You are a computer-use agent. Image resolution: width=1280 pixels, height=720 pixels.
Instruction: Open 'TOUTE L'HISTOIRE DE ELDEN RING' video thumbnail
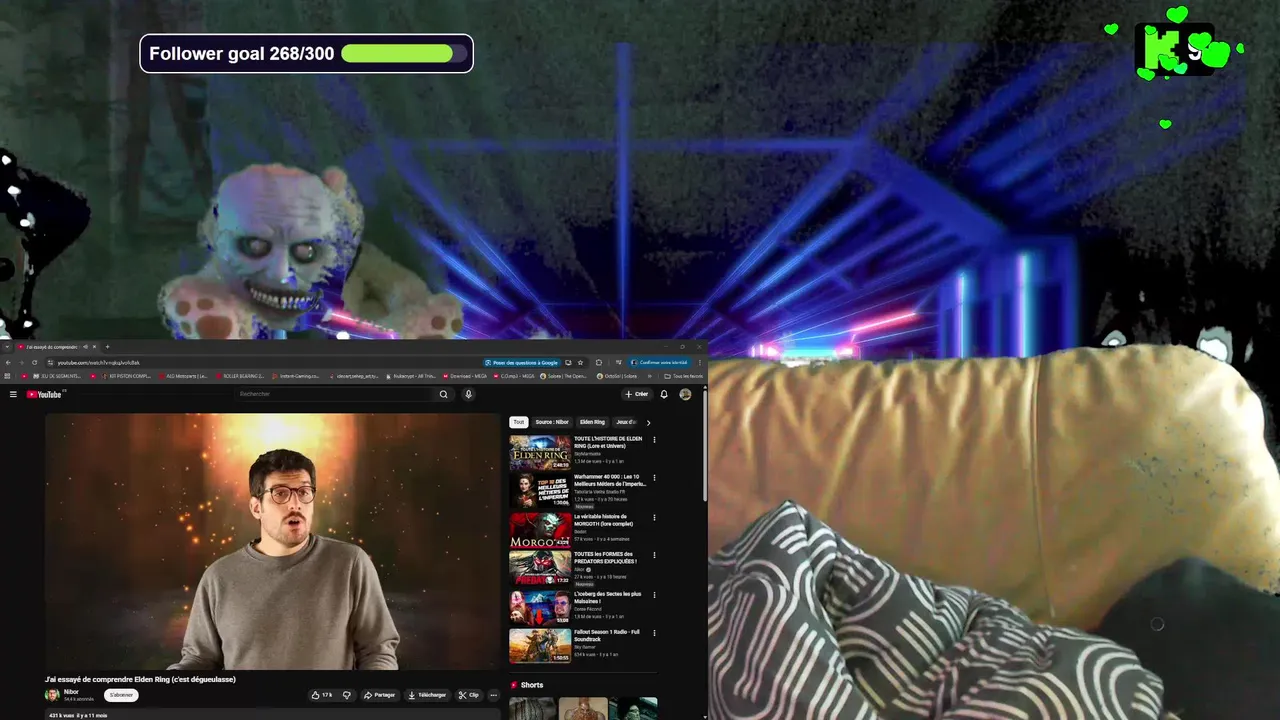coord(540,452)
